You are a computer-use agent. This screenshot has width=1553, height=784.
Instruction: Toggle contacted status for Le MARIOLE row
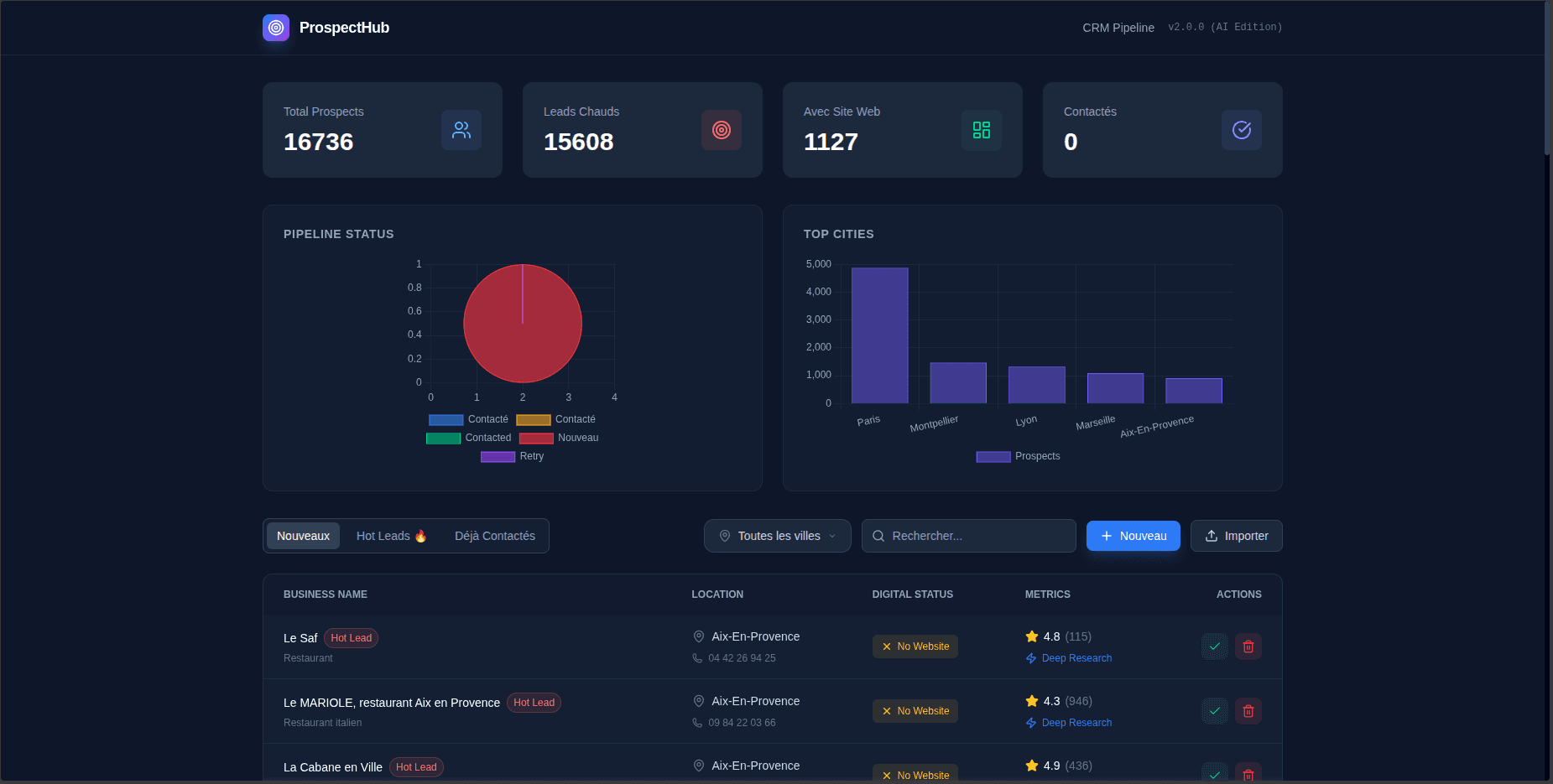coord(1214,710)
